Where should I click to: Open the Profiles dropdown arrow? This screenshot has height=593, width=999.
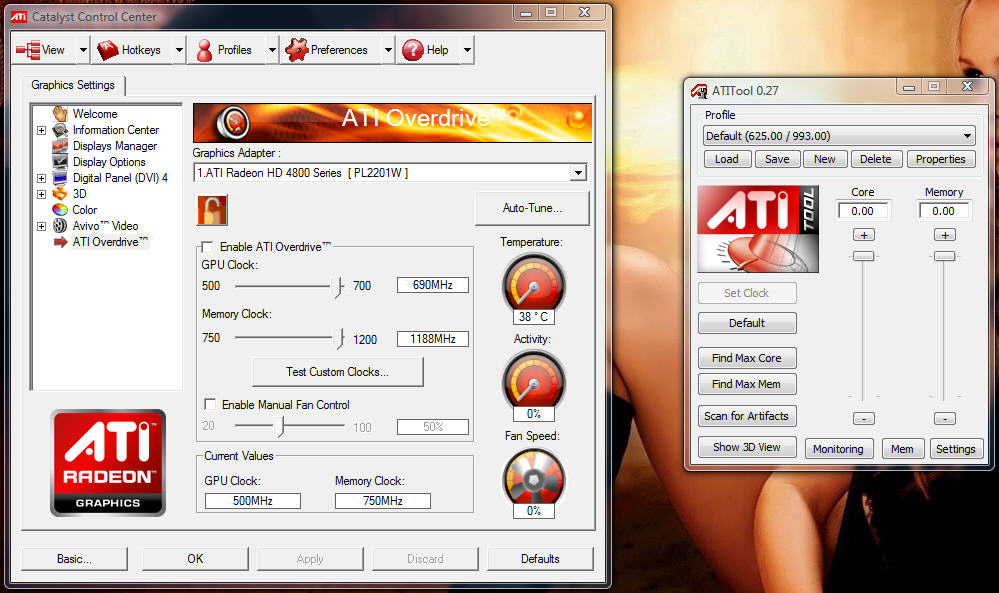pyautogui.click(x=272, y=50)
